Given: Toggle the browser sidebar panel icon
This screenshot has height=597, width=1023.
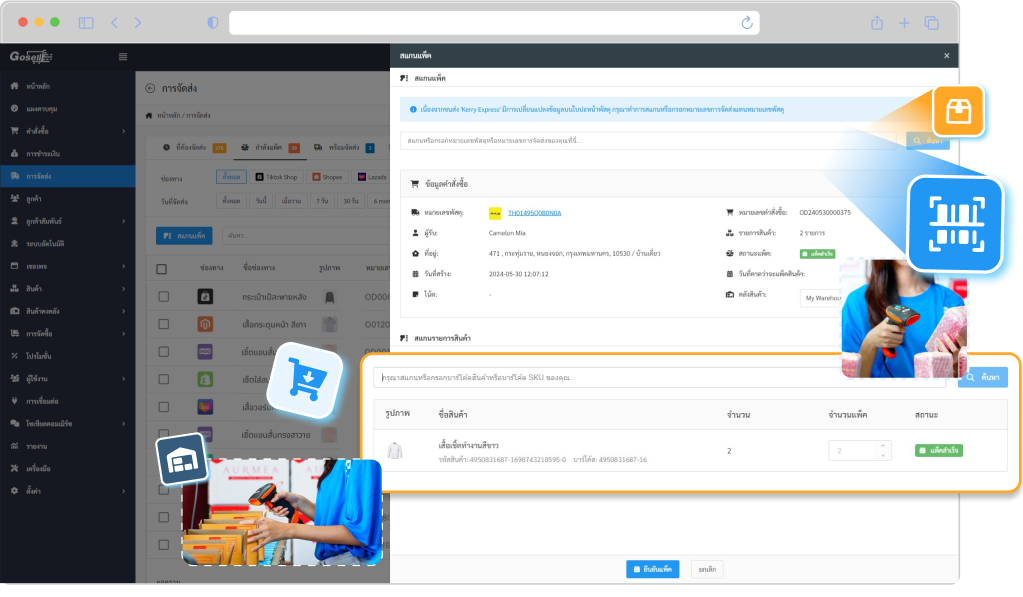Looking at the screenshot, I should 86,23.
